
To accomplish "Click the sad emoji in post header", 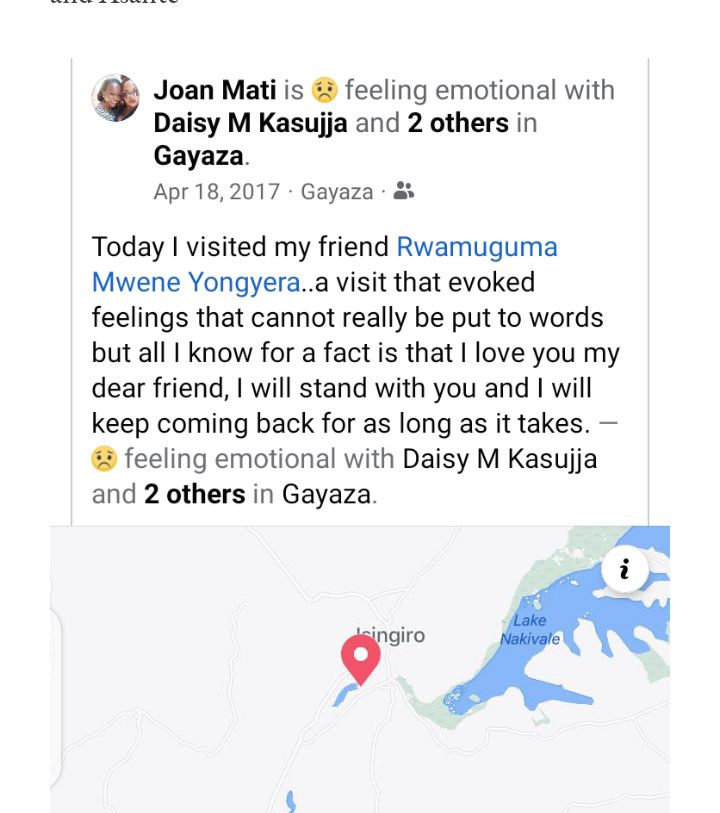I will coord(324,91).
